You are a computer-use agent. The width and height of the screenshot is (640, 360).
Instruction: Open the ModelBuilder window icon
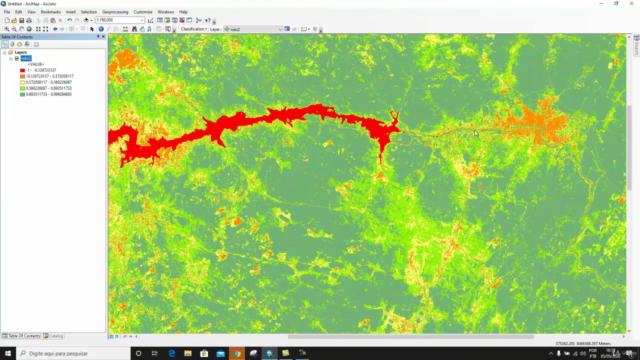(x=199, y=20)
